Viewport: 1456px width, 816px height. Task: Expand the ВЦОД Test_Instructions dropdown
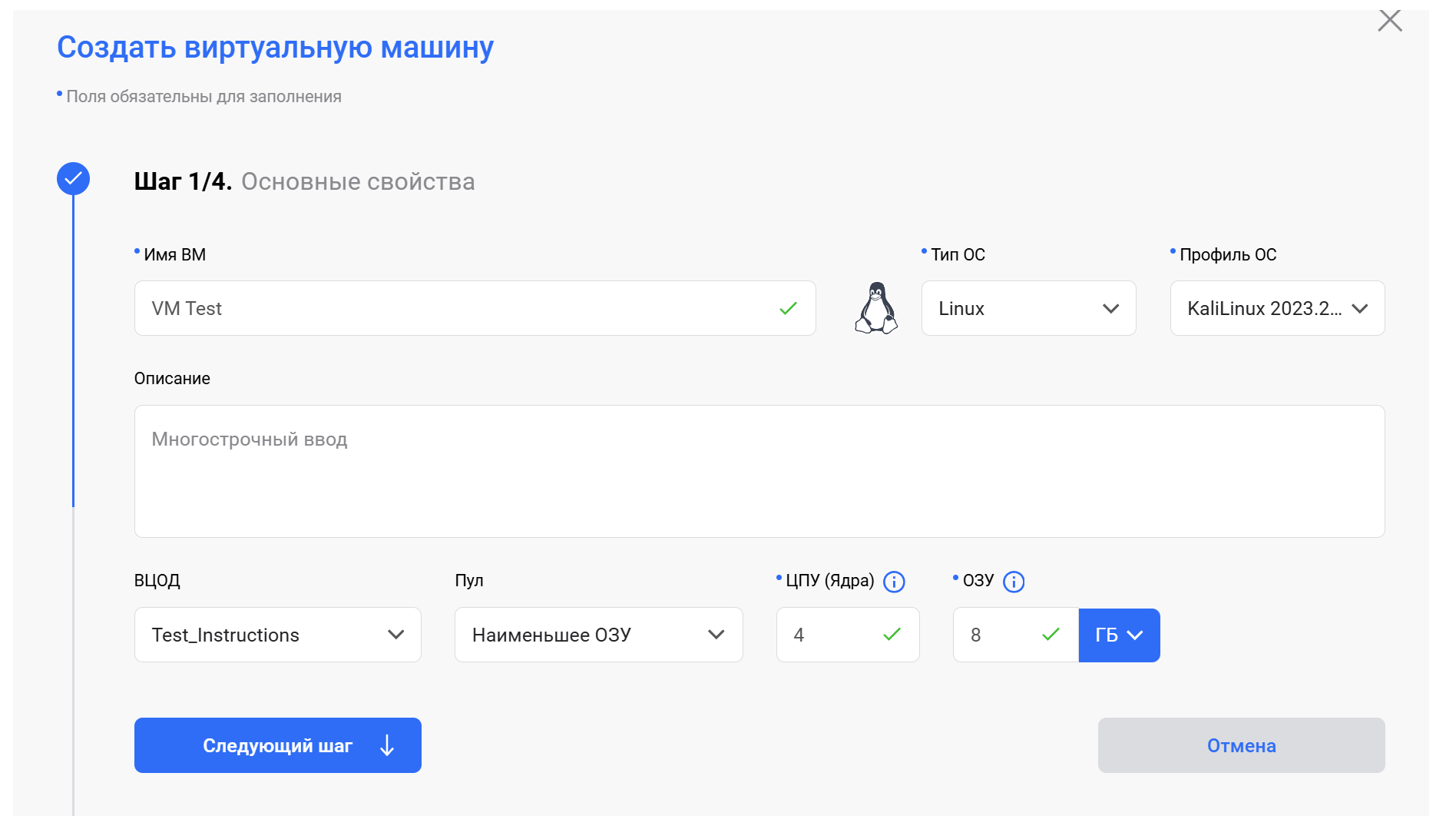(277, 635)
